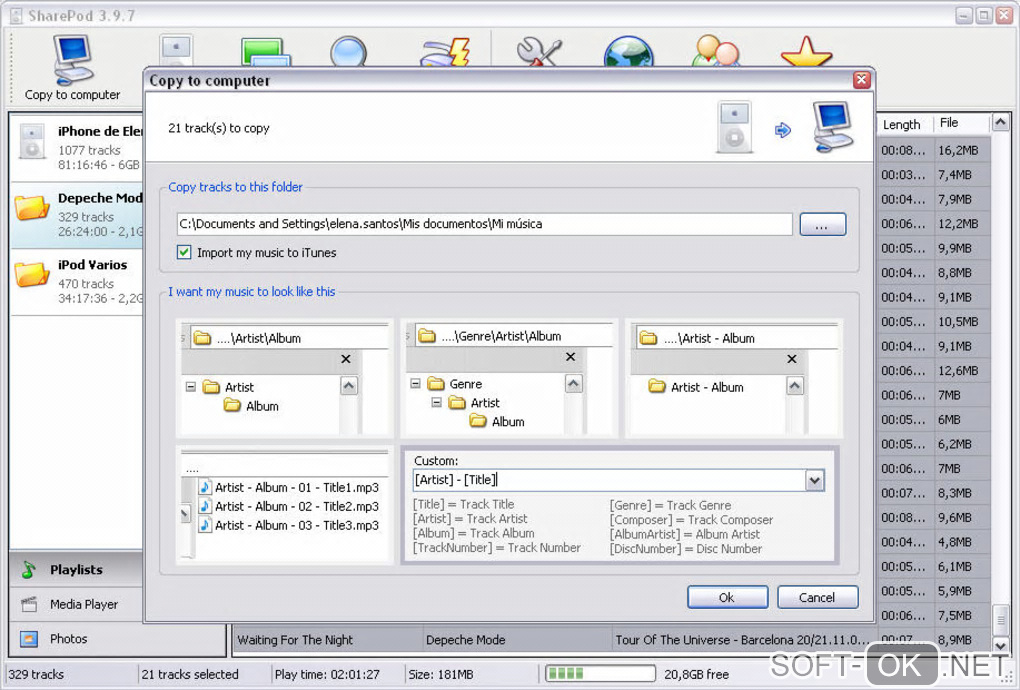1020x690 pixels.
Task: Click the X in Artist - Album preview
Action: (x=792, y=359)
